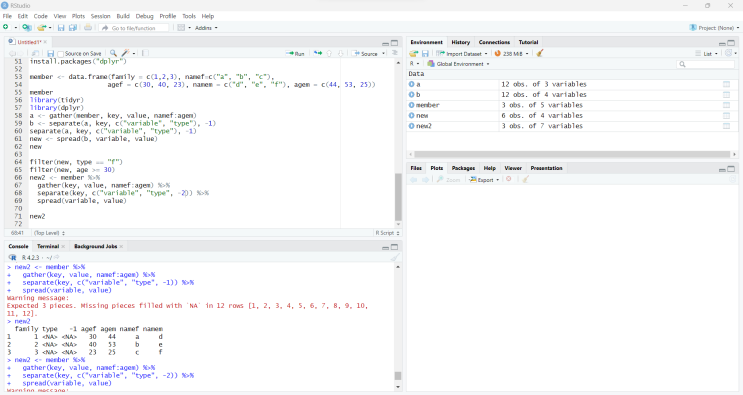Open the workspace panes layout icon
This screenshot has height=395, width=743.
181,27
